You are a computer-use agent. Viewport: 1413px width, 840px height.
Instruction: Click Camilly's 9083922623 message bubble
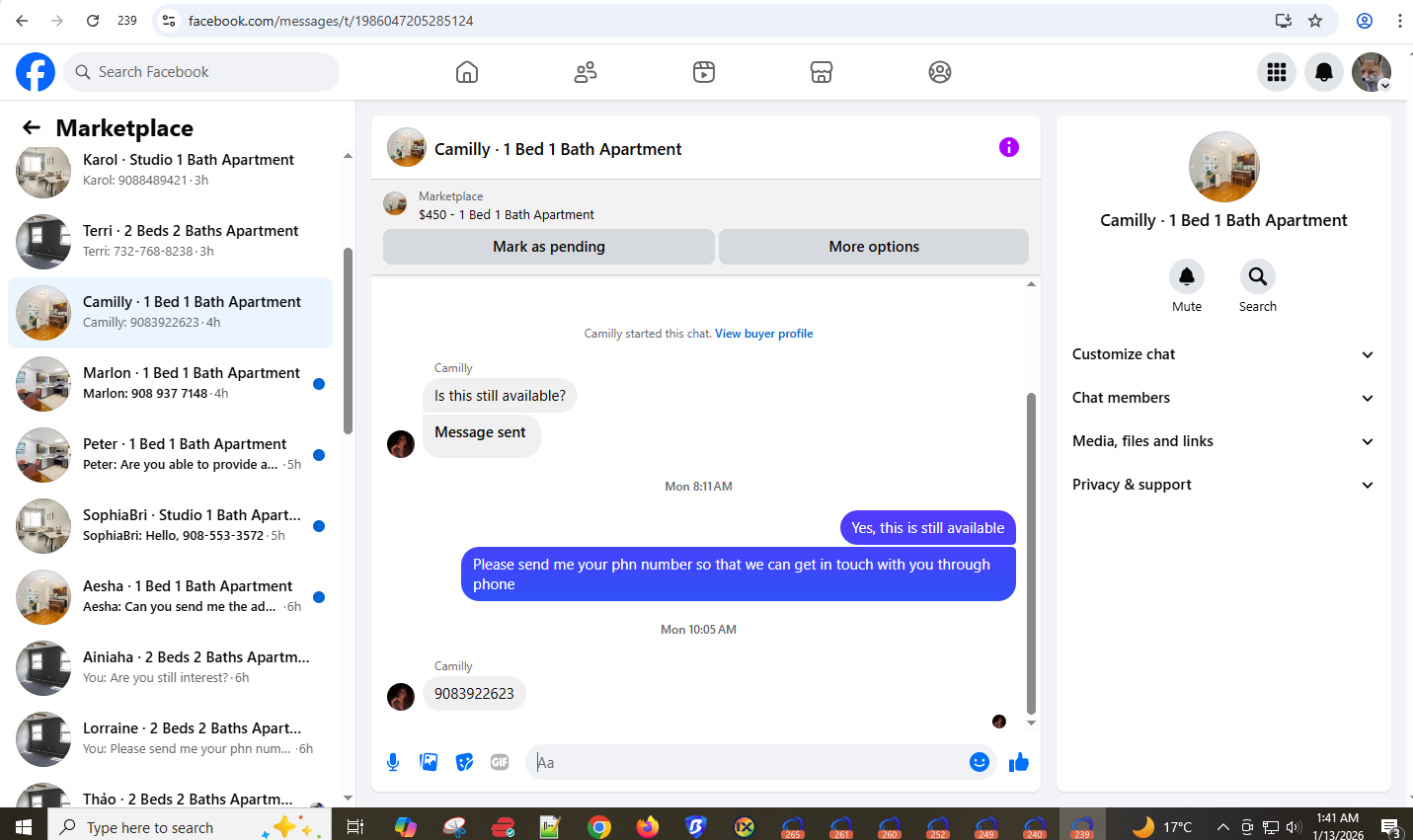coord(474,694)
